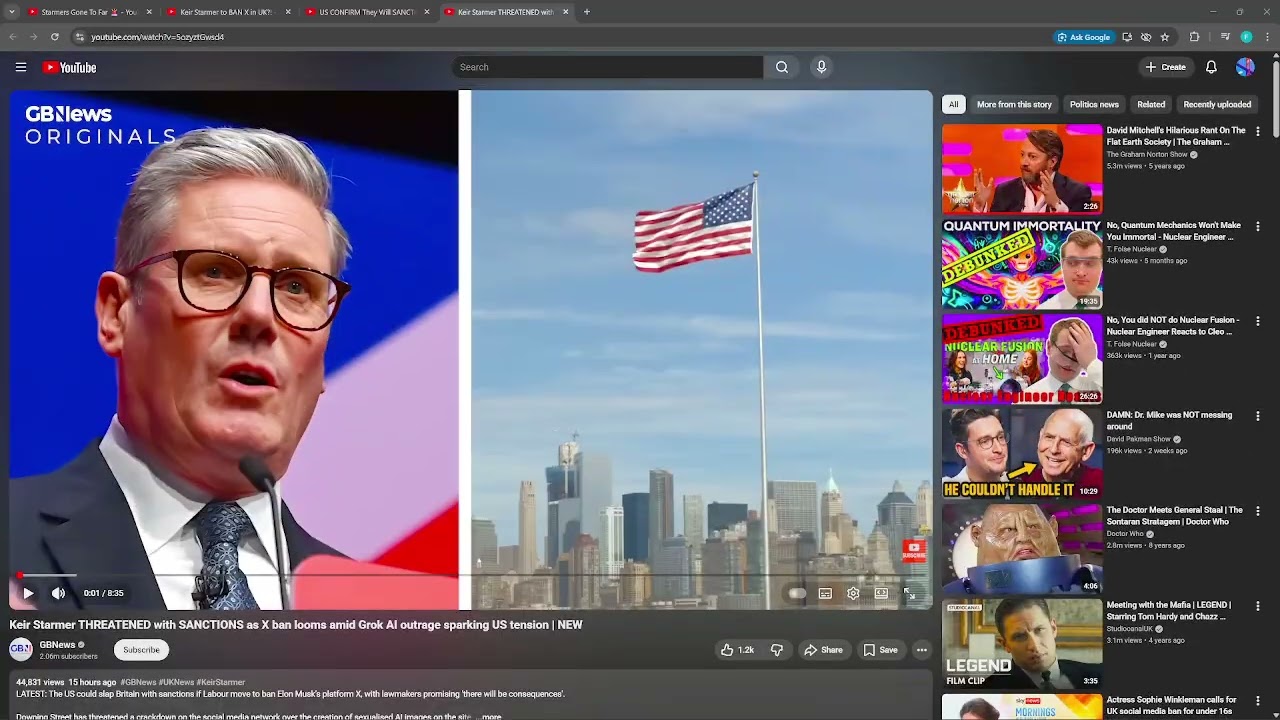Open YouTube notifications bell

[x=1211, y=67]
